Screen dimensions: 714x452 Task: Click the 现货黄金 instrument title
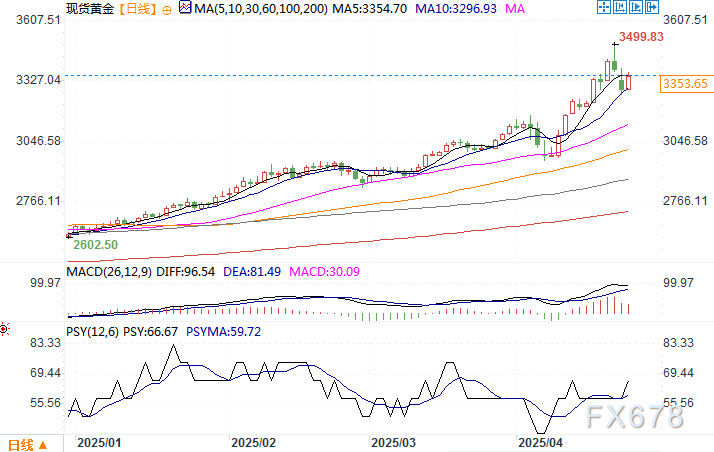[x=90, y=9]
